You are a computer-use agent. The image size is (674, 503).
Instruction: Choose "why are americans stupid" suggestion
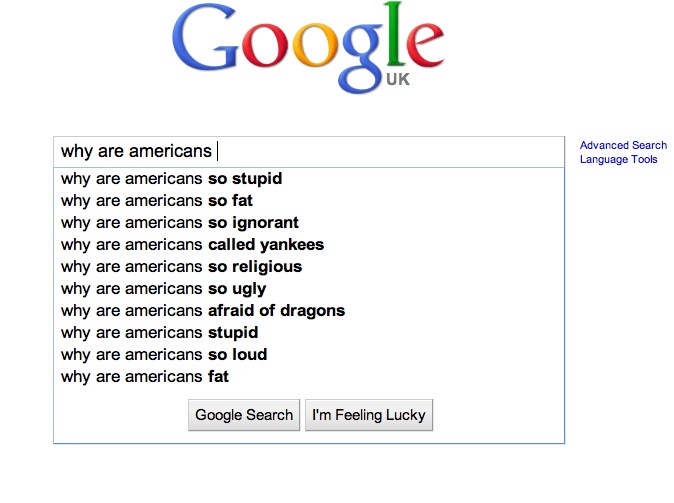click(159, 333)
